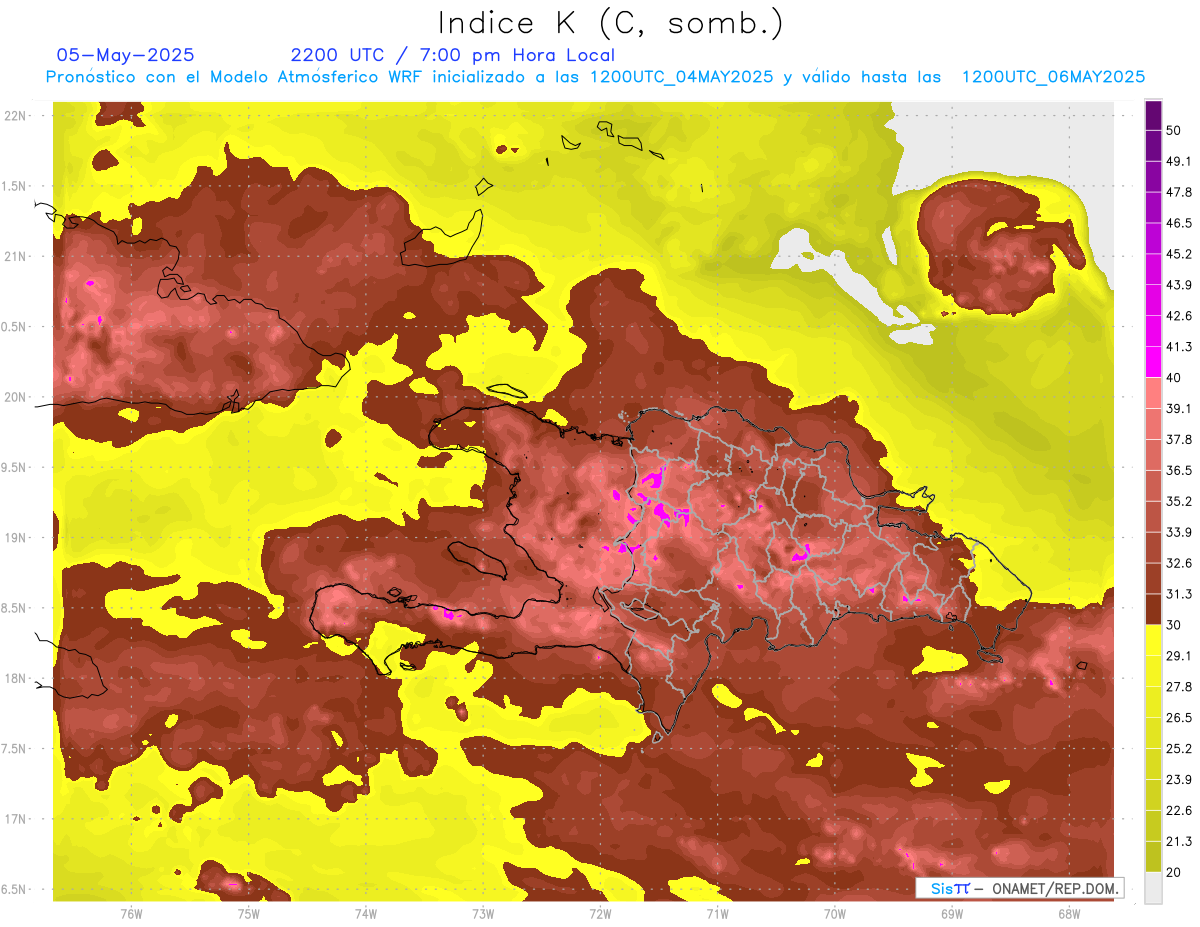Select the '41.3' color scale label

click(x=1179, y=348)
